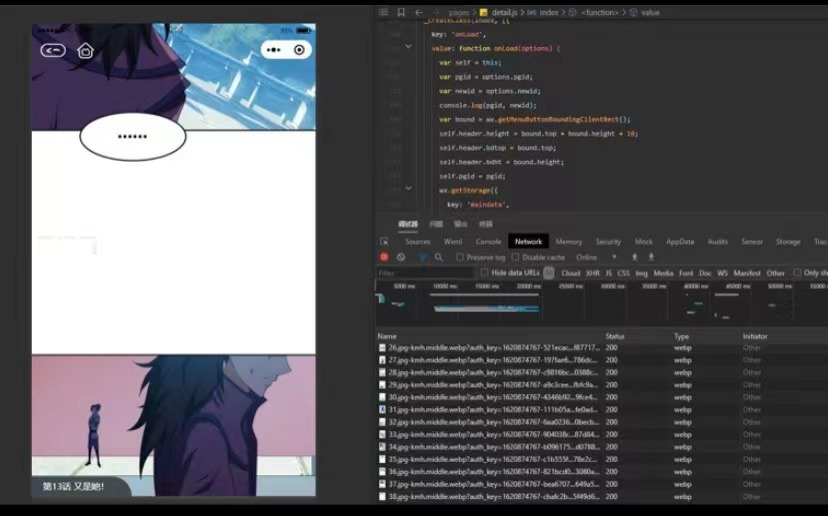
Task: Switch to the Wxml tab
Action: [453, 241]
